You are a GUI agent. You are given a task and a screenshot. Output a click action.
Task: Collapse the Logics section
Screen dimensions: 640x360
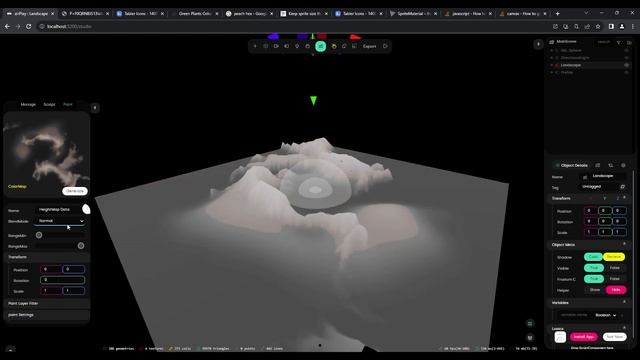[624, 328]
